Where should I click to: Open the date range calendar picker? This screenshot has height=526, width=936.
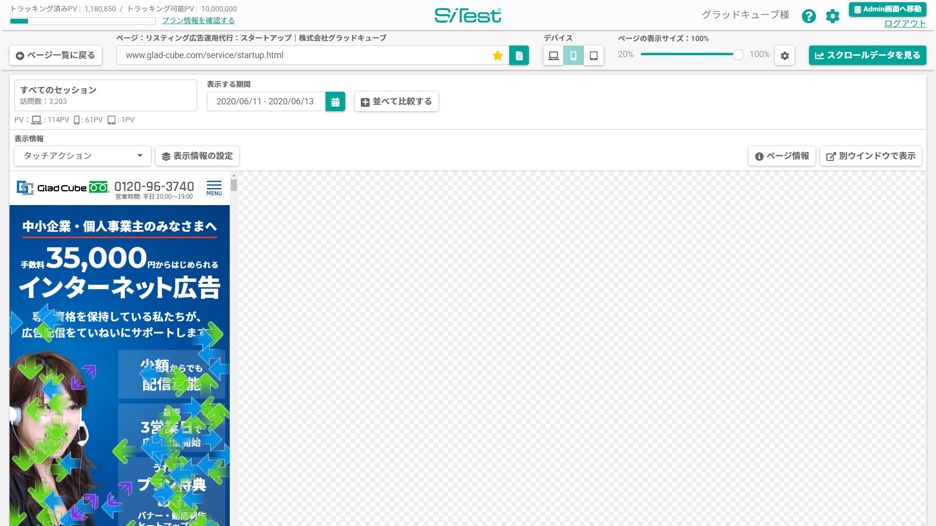(335, 102)
